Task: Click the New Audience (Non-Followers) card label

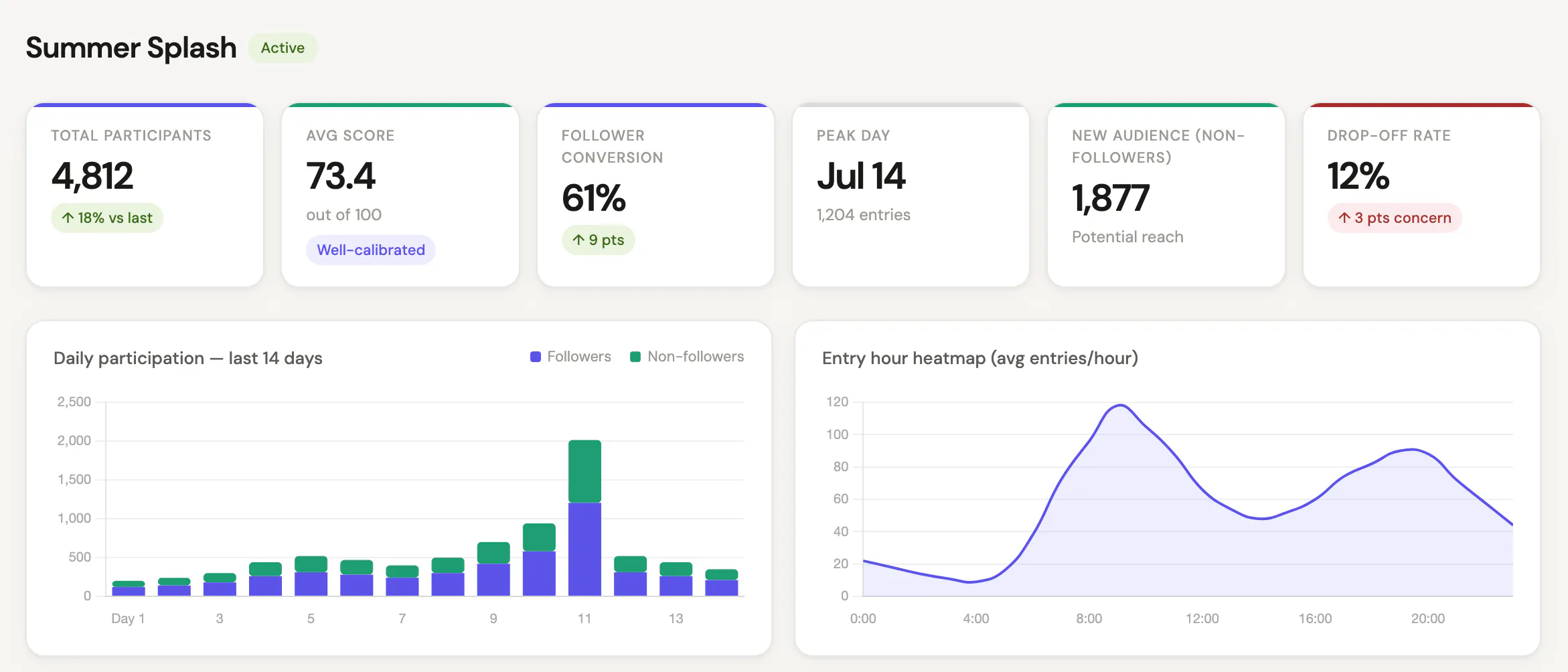Action: (1158, 147)
